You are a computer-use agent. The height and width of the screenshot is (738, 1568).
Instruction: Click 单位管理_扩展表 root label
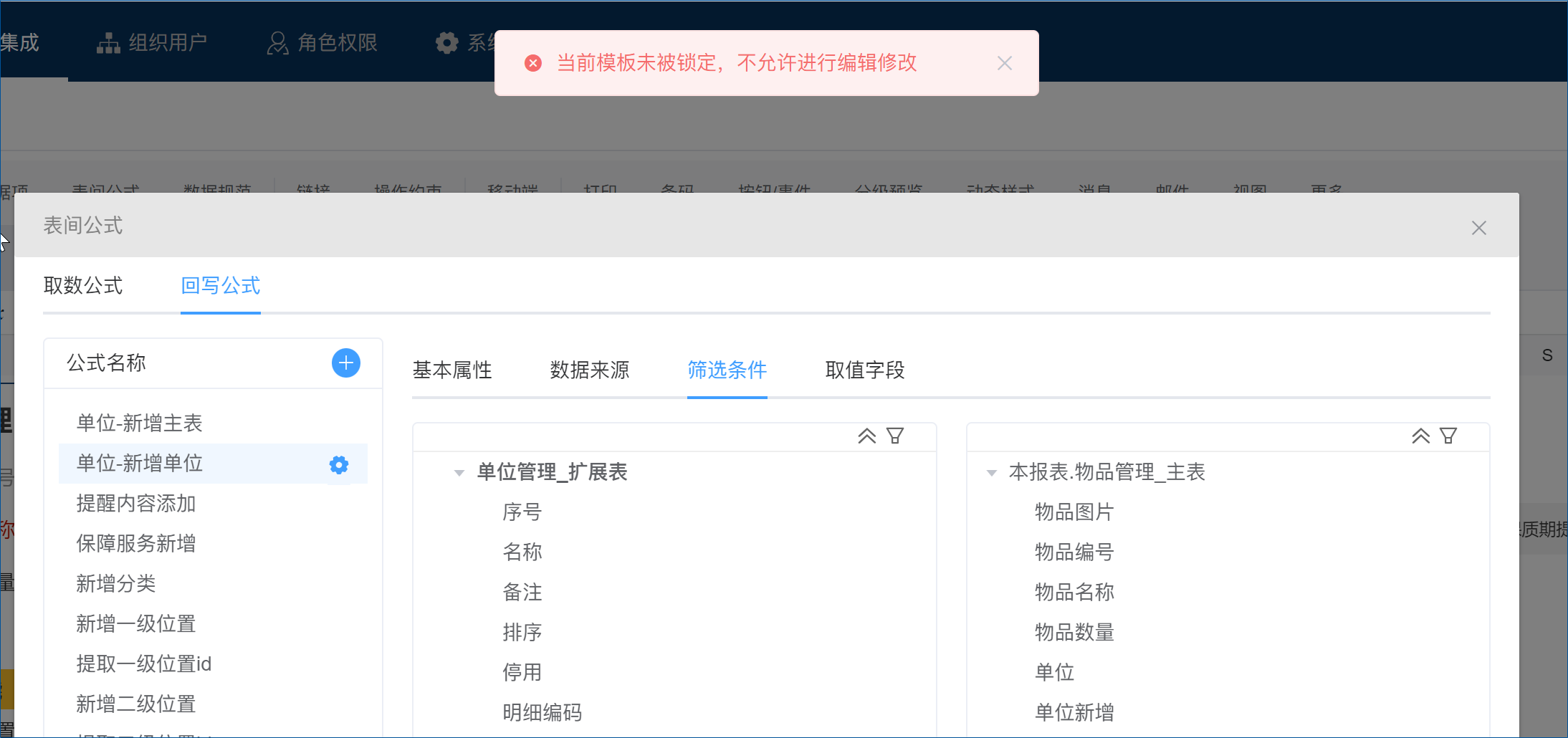tap(553, 472)
